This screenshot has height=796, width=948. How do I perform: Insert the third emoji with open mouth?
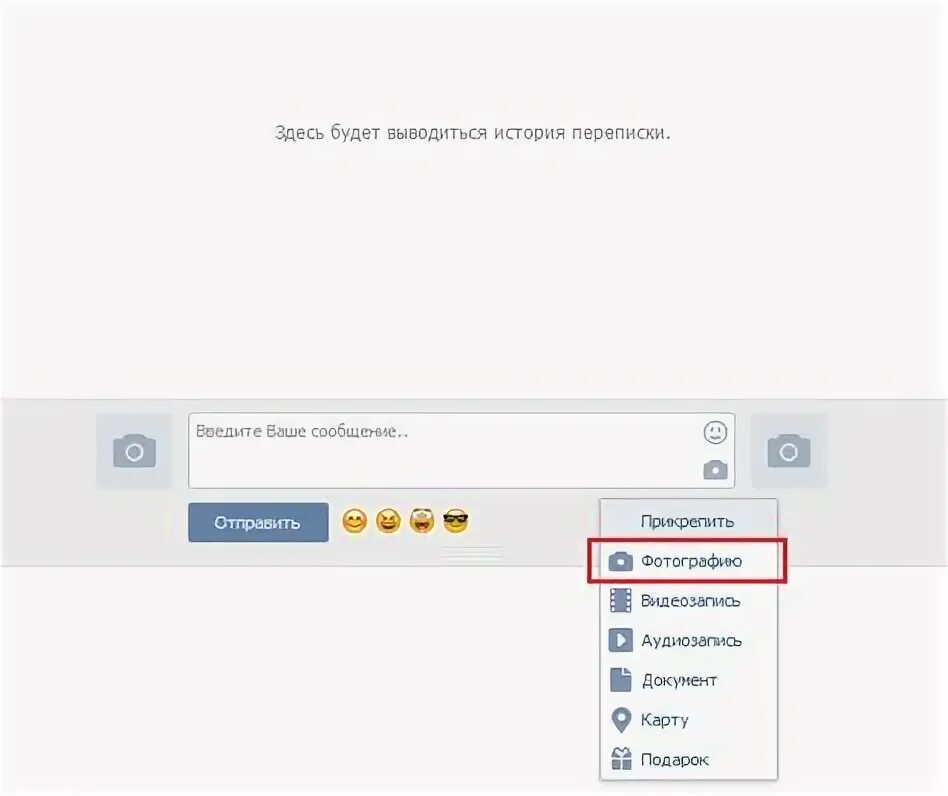pos(422,521)
